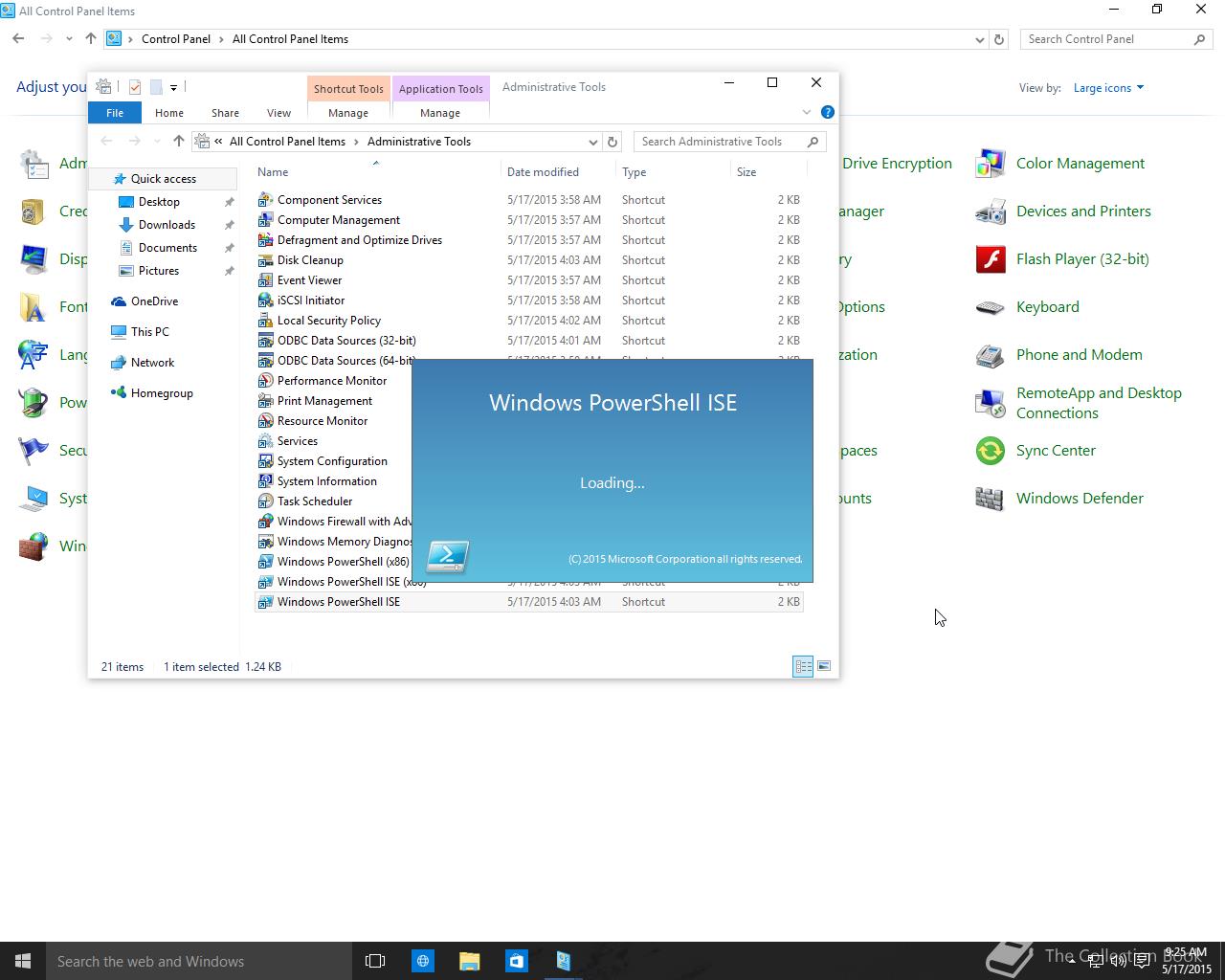Switch to details view icon
The height and width of the screenshot is (980, 1225).
click(x=803, y=666)
